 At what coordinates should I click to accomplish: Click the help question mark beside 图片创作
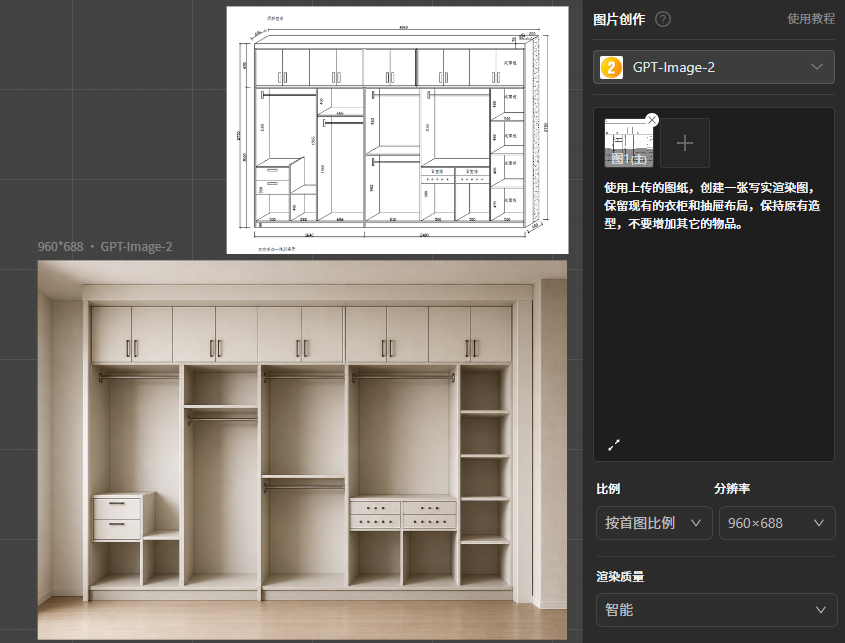coord(663,19)
